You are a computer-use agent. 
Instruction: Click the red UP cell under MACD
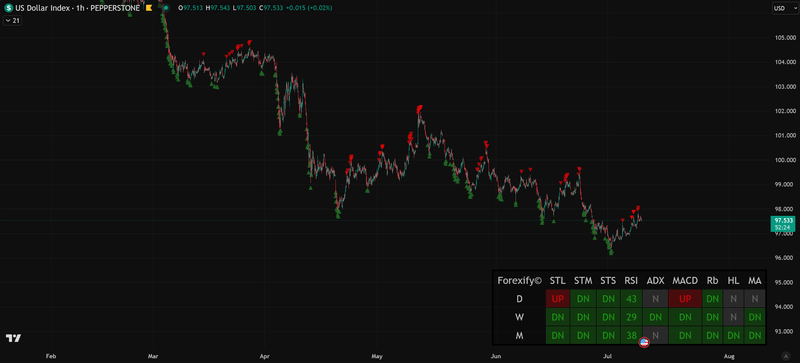click(x=685, y=299)
